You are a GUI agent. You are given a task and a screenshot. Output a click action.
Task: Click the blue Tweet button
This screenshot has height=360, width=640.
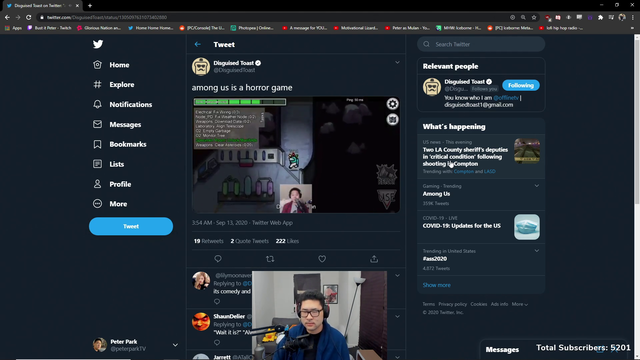pyautogui.click(x=131, y=226)
